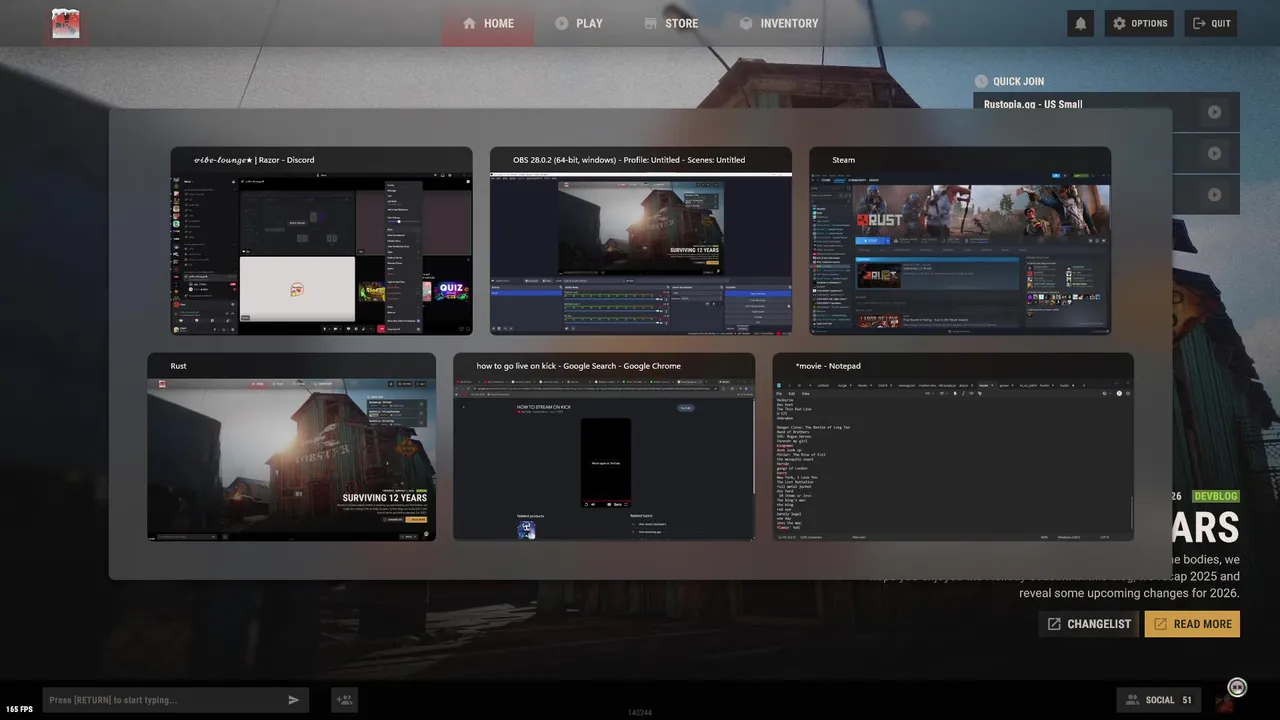This screenshot has height=720, width=1280.
Task: Click the play icon in the last Quick Join row
Action: click(1214, 194)
